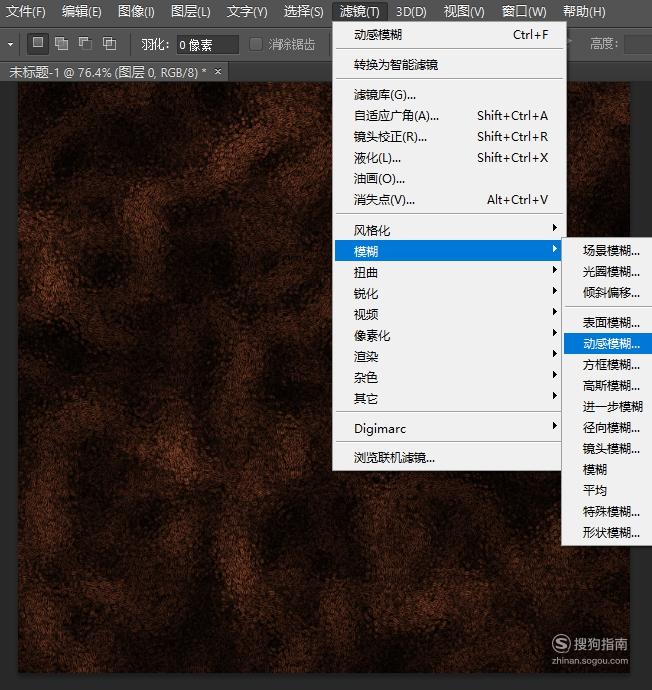Reapply 动感模糊 with Ctrl+F entry
This screenshot has width=652, height=690.
(450, 35)
